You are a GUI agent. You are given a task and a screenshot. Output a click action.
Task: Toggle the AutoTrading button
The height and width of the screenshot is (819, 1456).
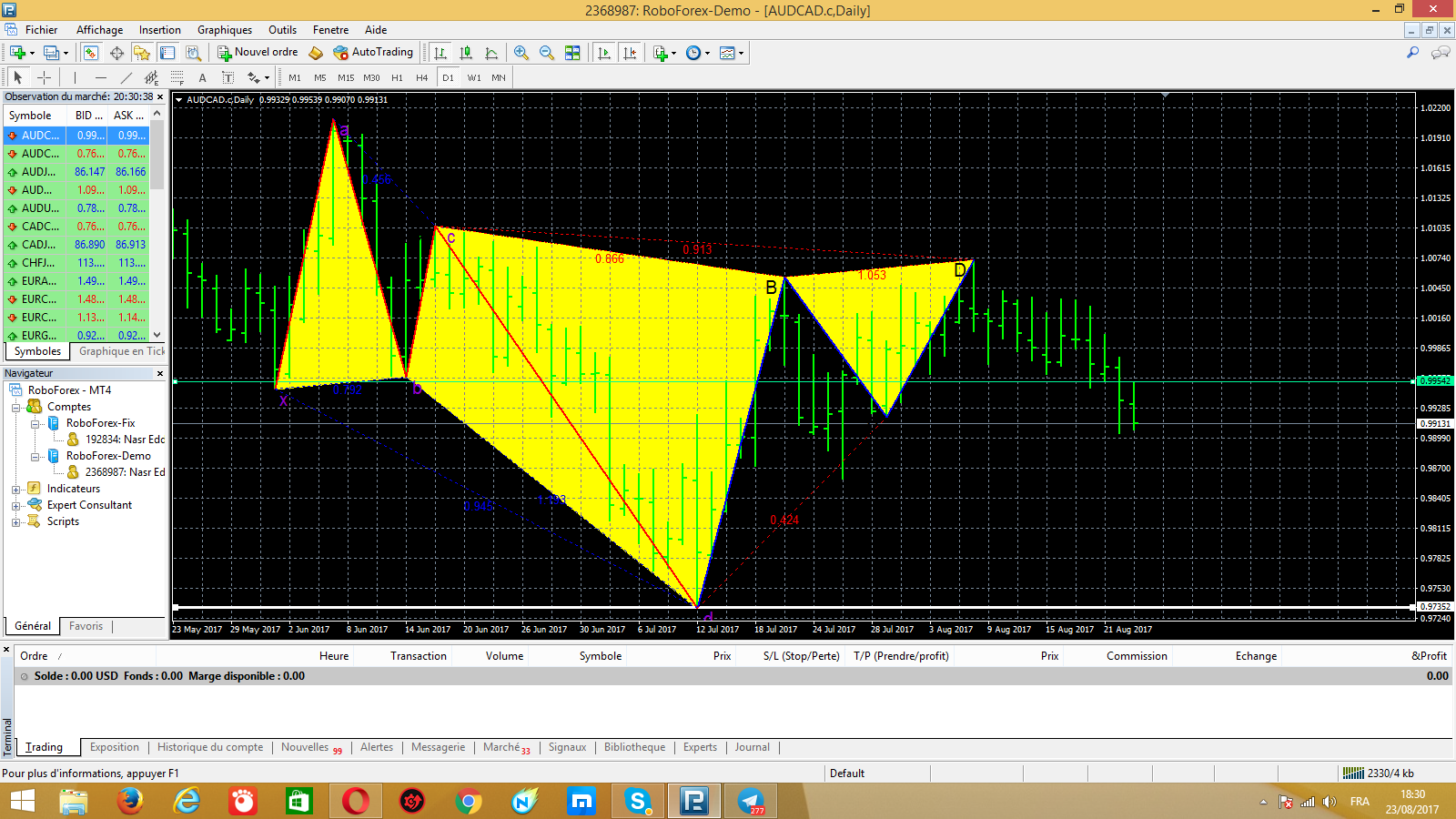pos(373,53)
